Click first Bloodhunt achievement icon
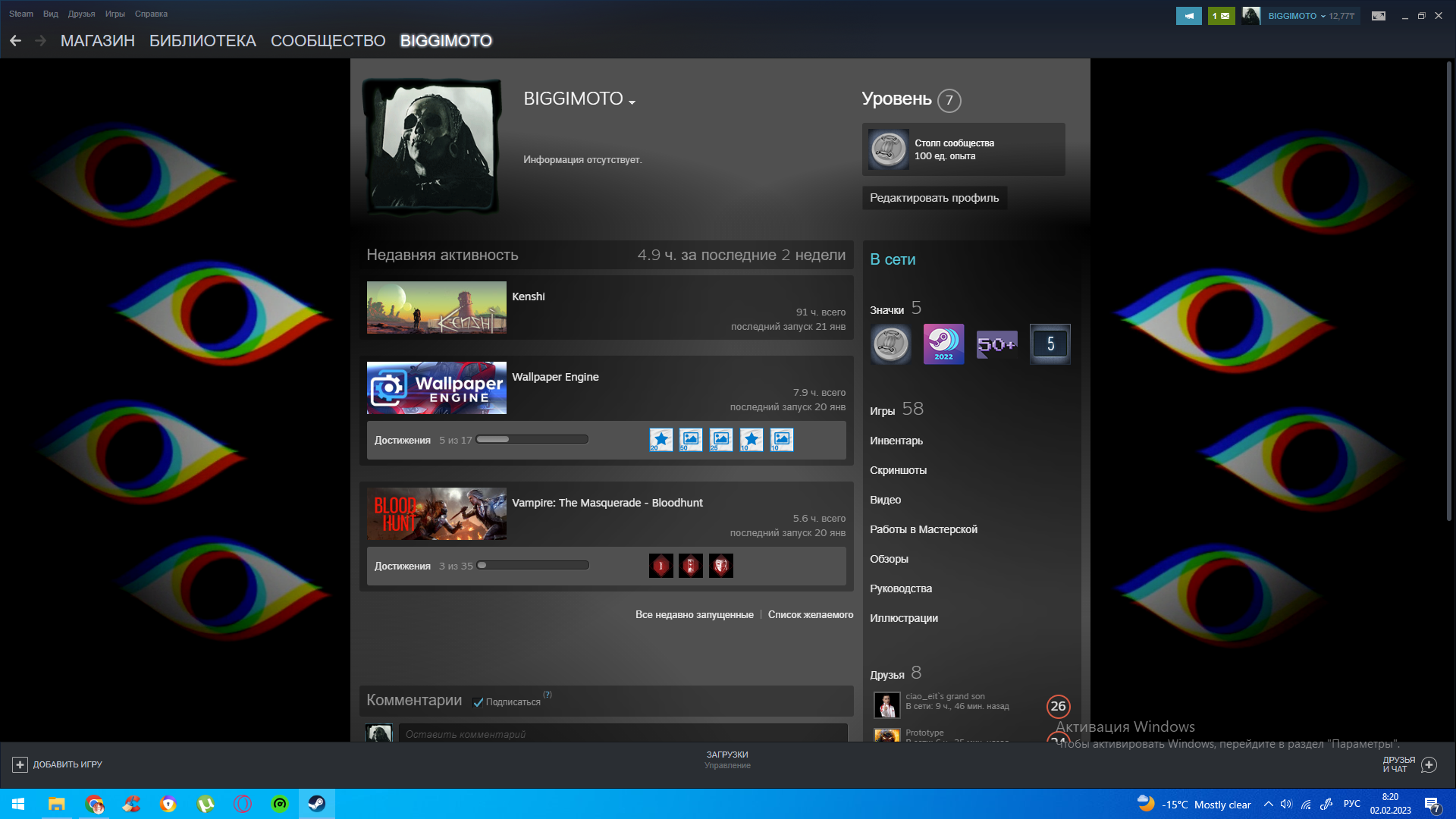1456x819 pixels. (x=661, y=566)
